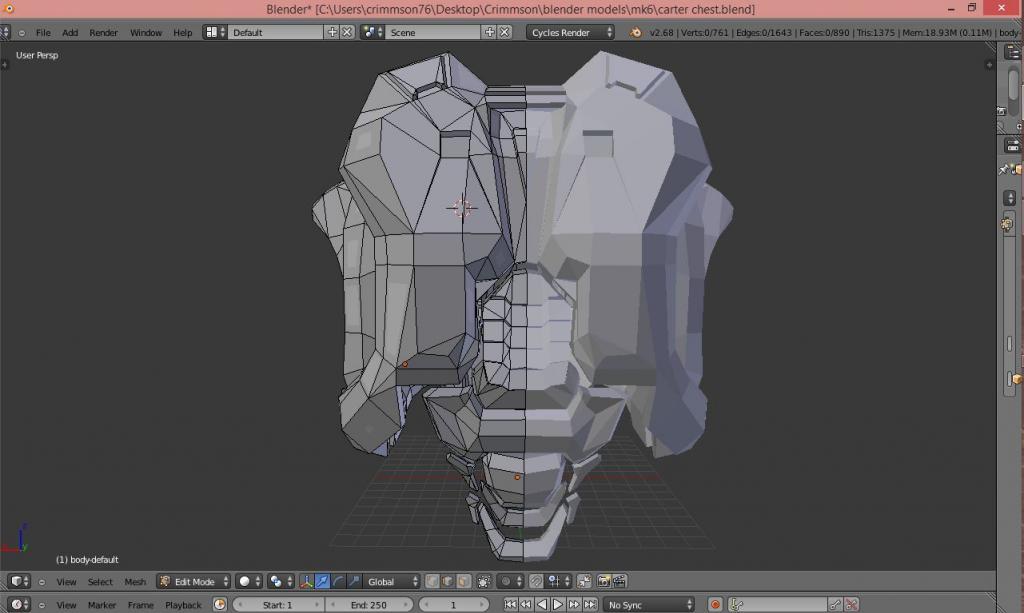Open the Edit Mode selector
Image resolution: width=1024 pixels, height=613 pixels.
[x=194, y=581]
